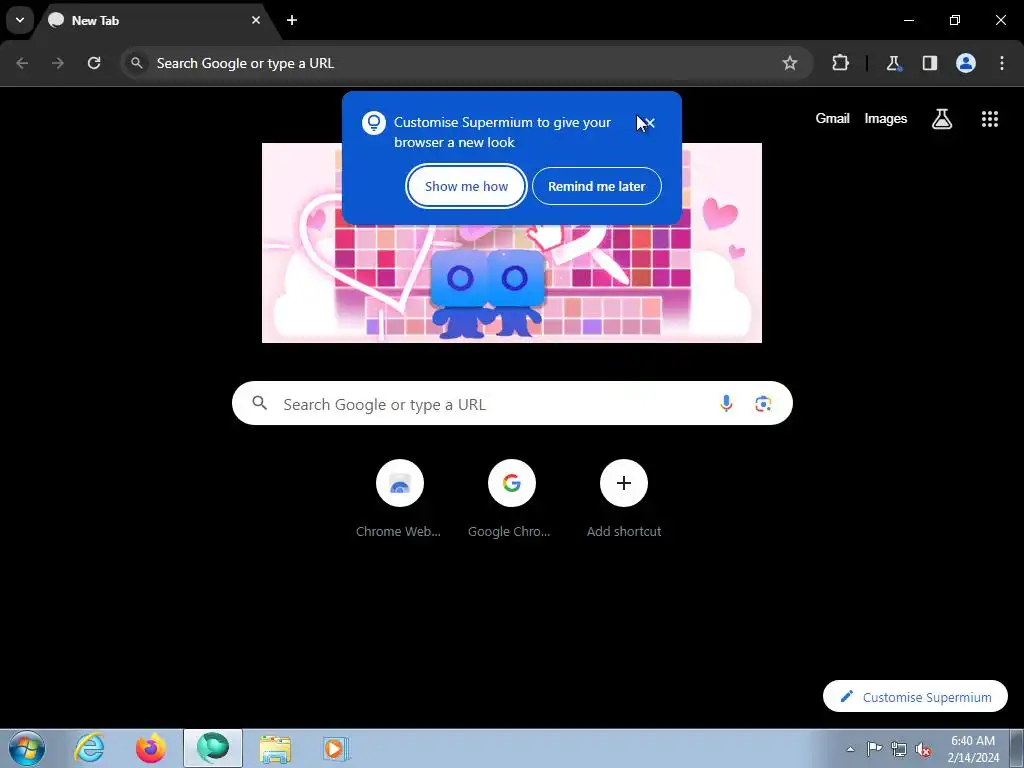Click the Google search box on page
The width and height of the screenshot is (1024, 768).
coord(512,404)
